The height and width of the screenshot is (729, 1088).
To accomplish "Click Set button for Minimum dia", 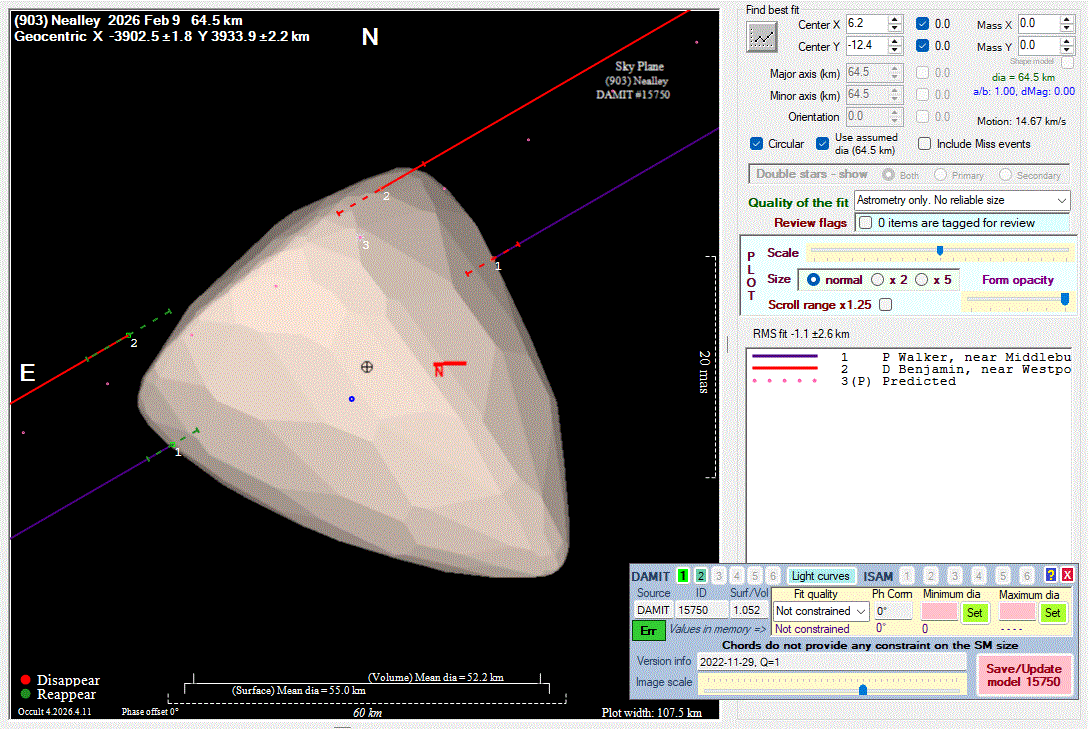I will (973, 612).
